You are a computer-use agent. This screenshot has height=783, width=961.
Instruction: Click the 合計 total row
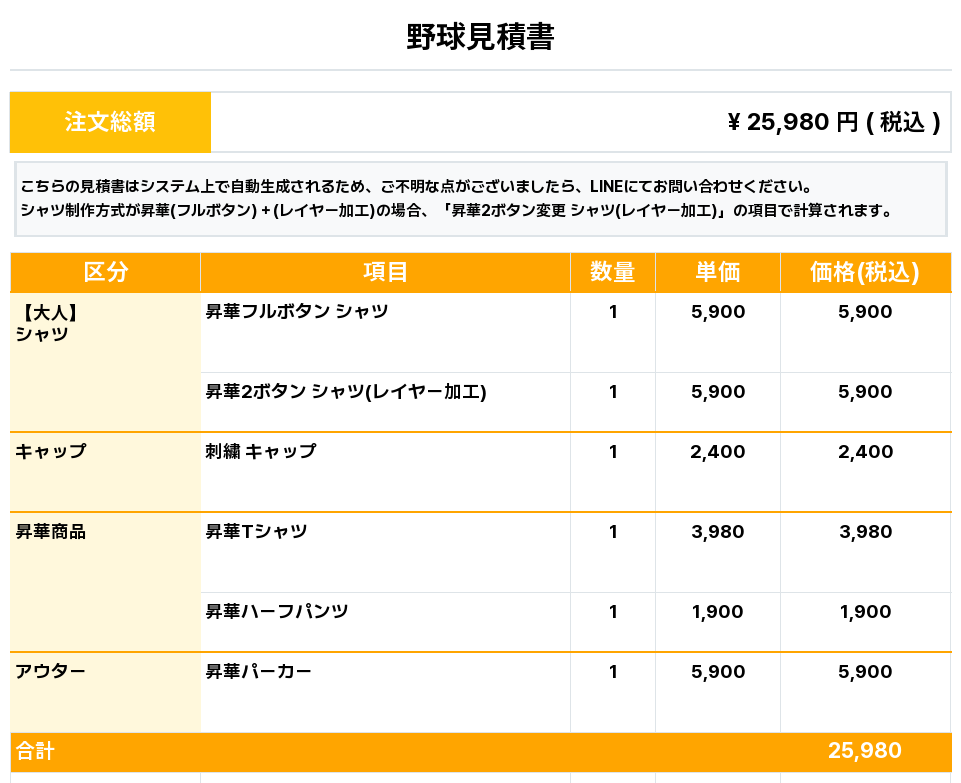click(480, 752)
